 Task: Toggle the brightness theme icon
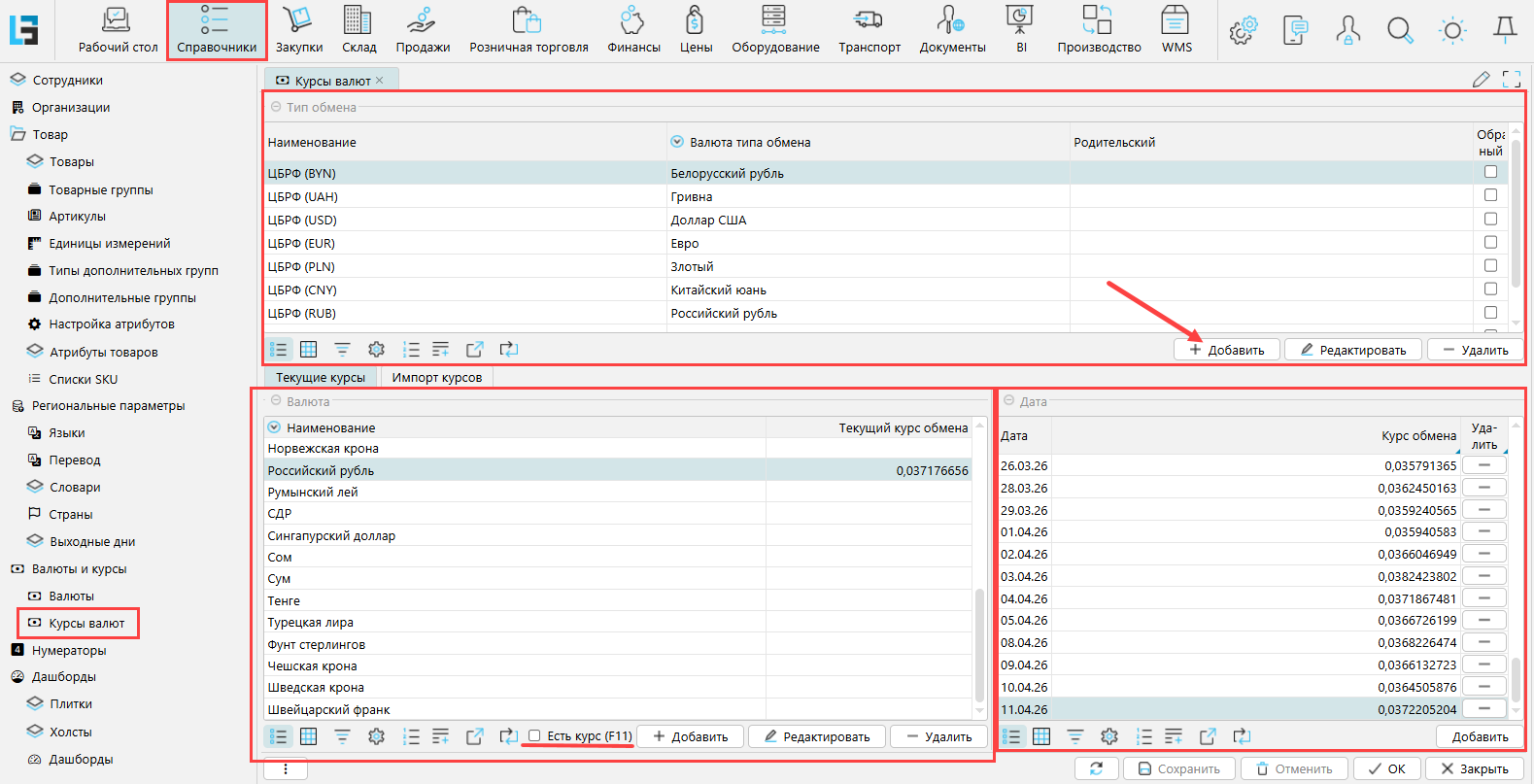[1452, 31]
